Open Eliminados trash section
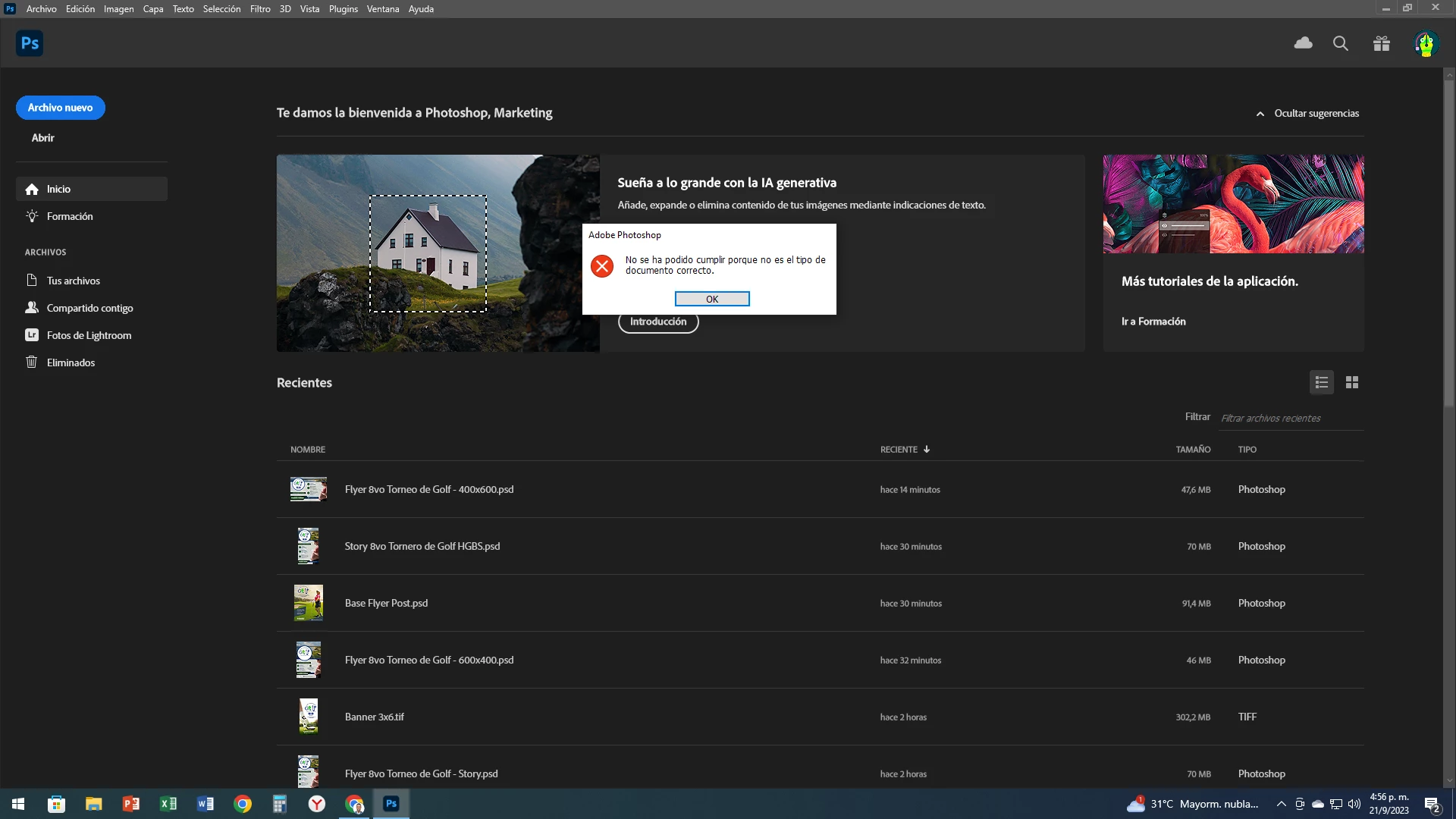Screen dimensions: 1456x819 (x=71, y=362)
